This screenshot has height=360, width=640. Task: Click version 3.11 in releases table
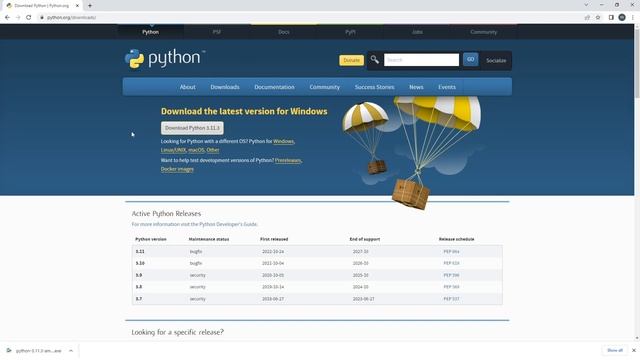pyautogui.click(x=140, y=251)
